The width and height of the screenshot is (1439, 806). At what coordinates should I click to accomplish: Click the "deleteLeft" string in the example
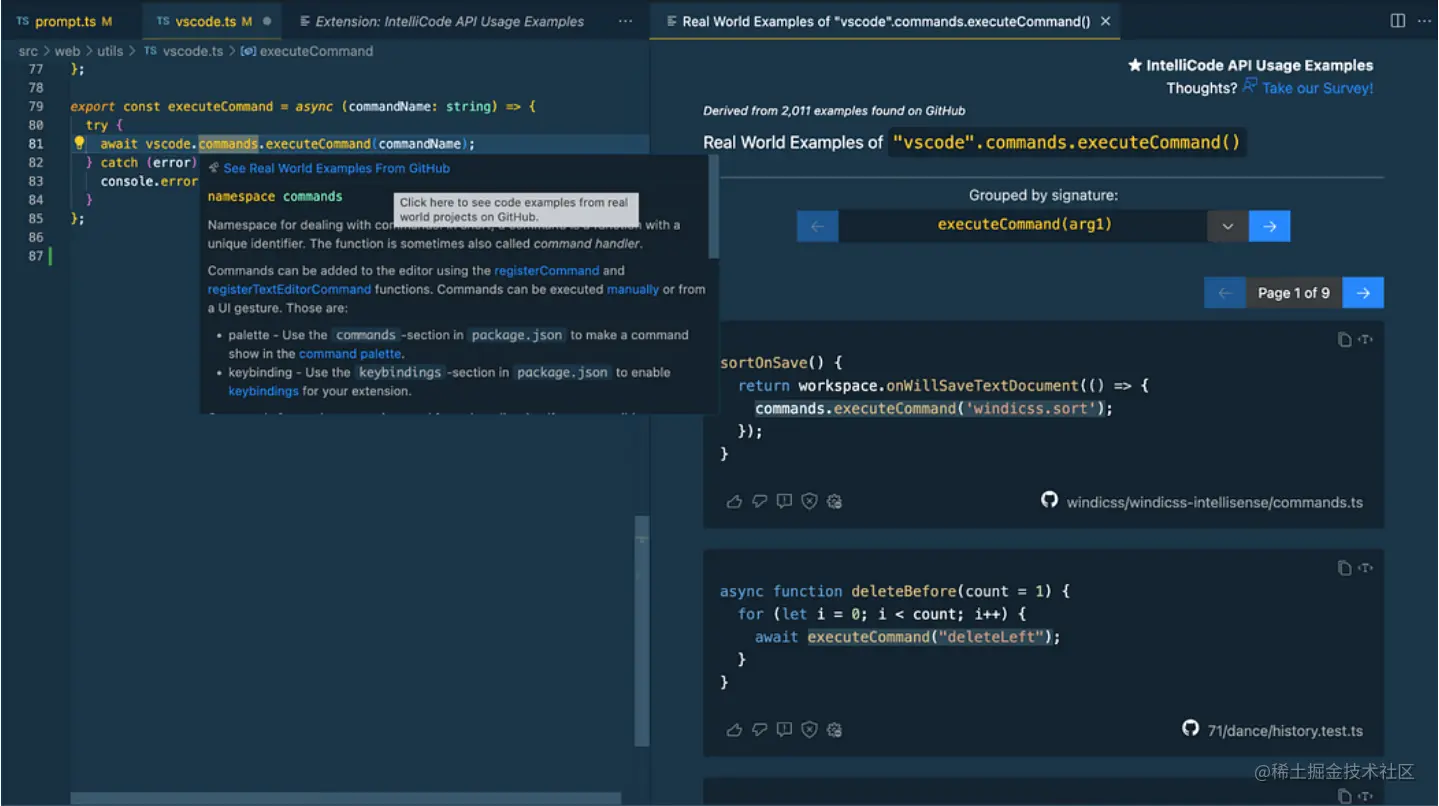pyautogui.click(x=990, y=636)
